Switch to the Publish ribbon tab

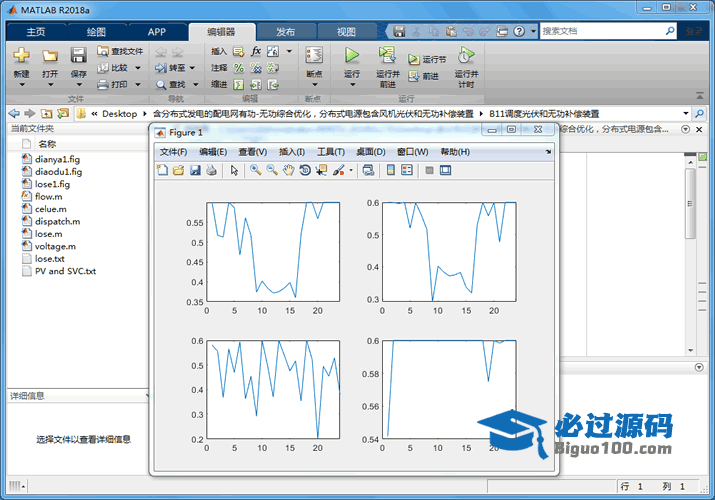(x=285, y=32)
